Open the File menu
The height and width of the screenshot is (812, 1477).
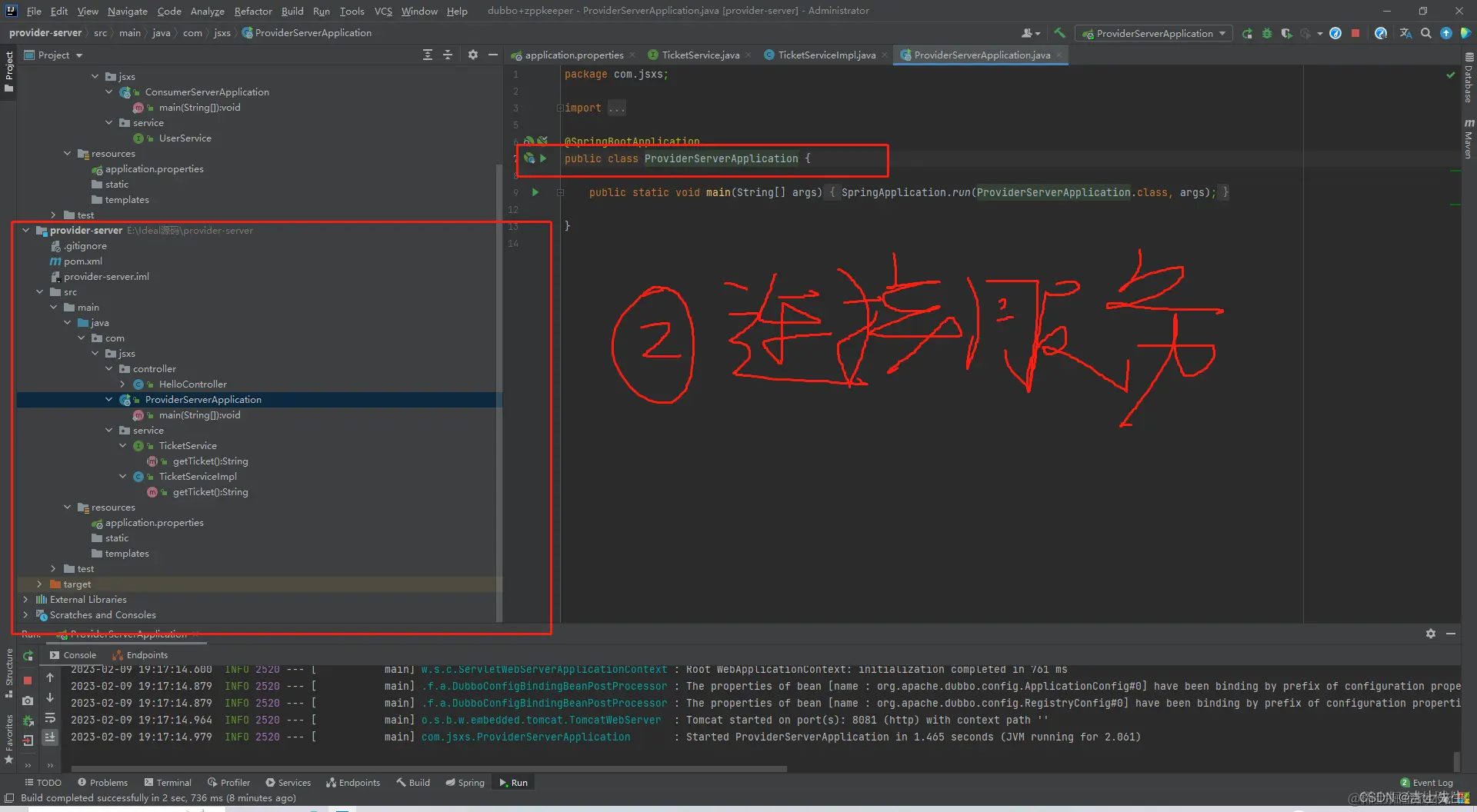click(x=34, y=11)
